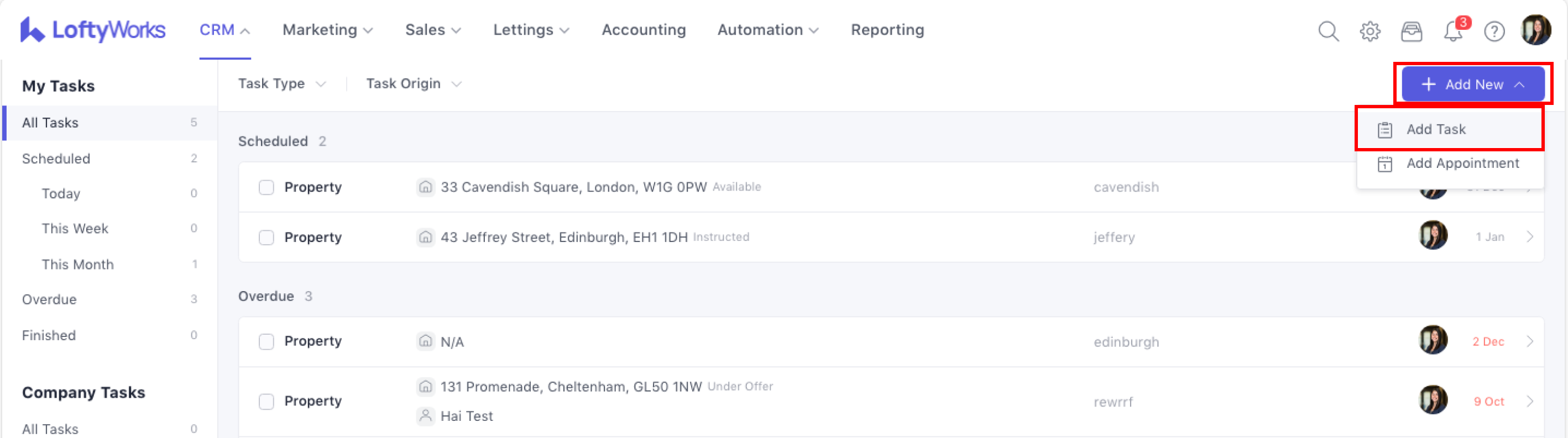
Task: Go to the Accounting menu
Action: pos(644,30)
